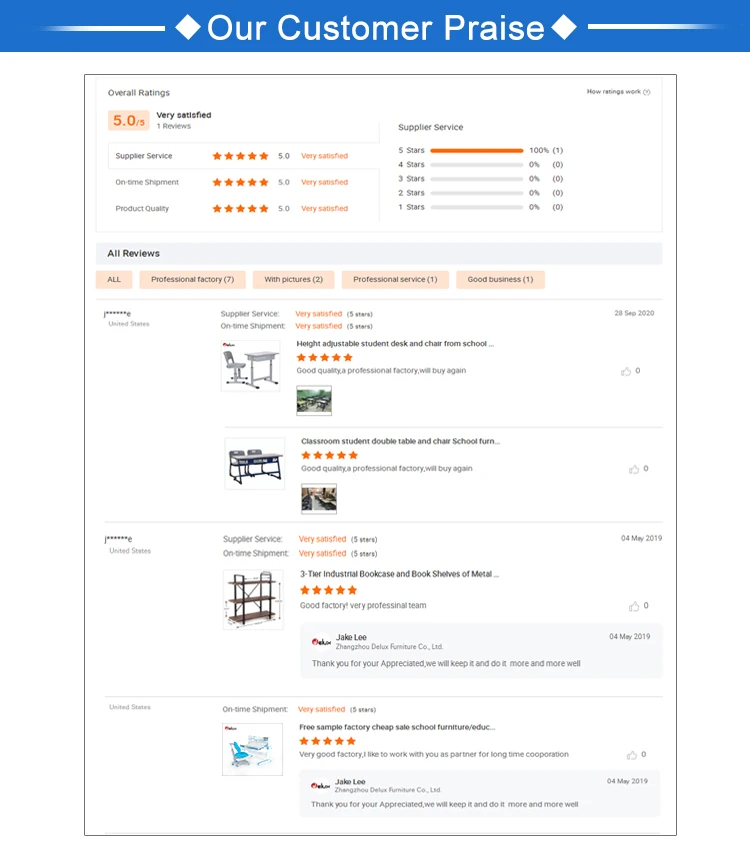Click Delux logo in second Jake Lee reply
750x850 pixels.
[320, 785]
